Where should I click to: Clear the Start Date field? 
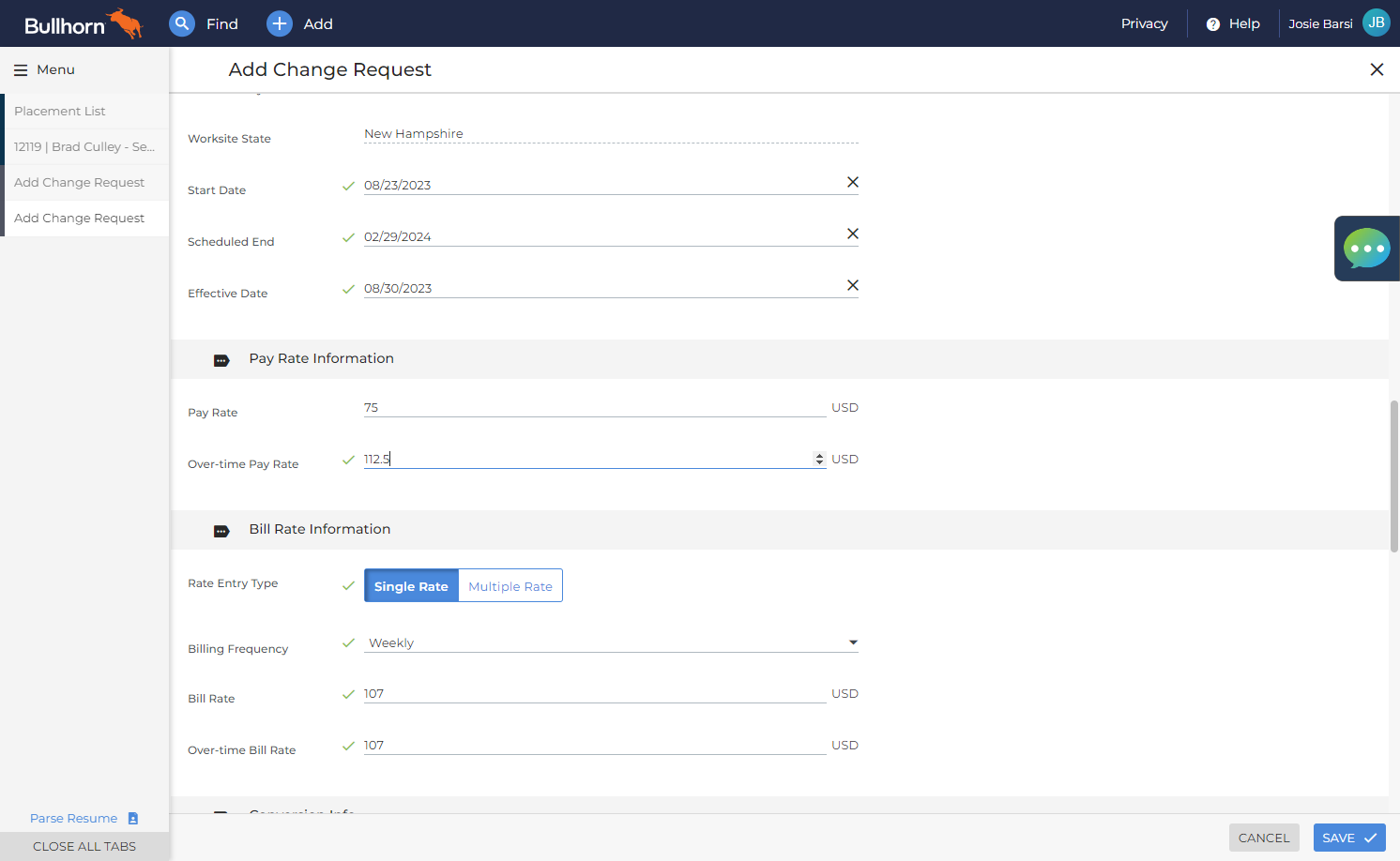[853, 182]
